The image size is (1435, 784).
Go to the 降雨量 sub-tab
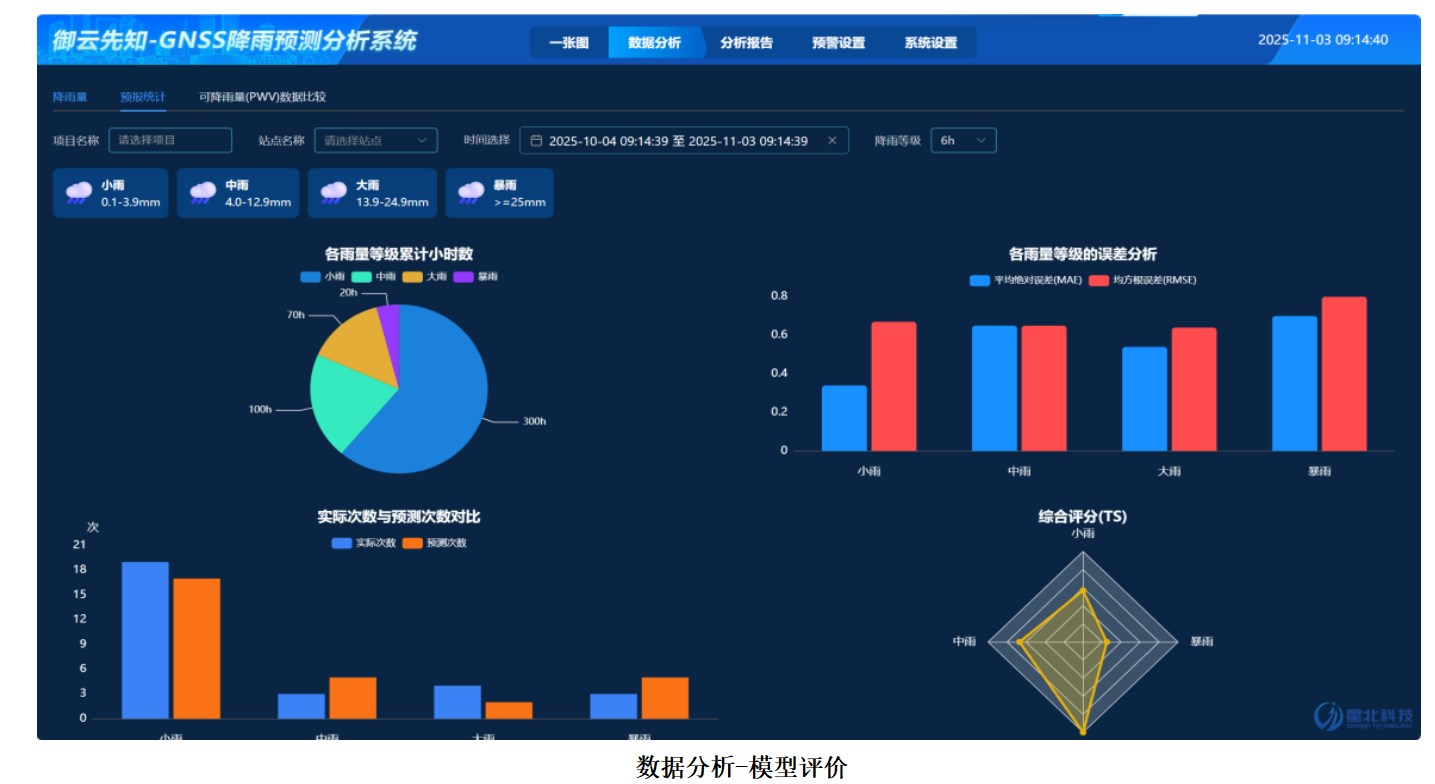[x=70, y=97]
